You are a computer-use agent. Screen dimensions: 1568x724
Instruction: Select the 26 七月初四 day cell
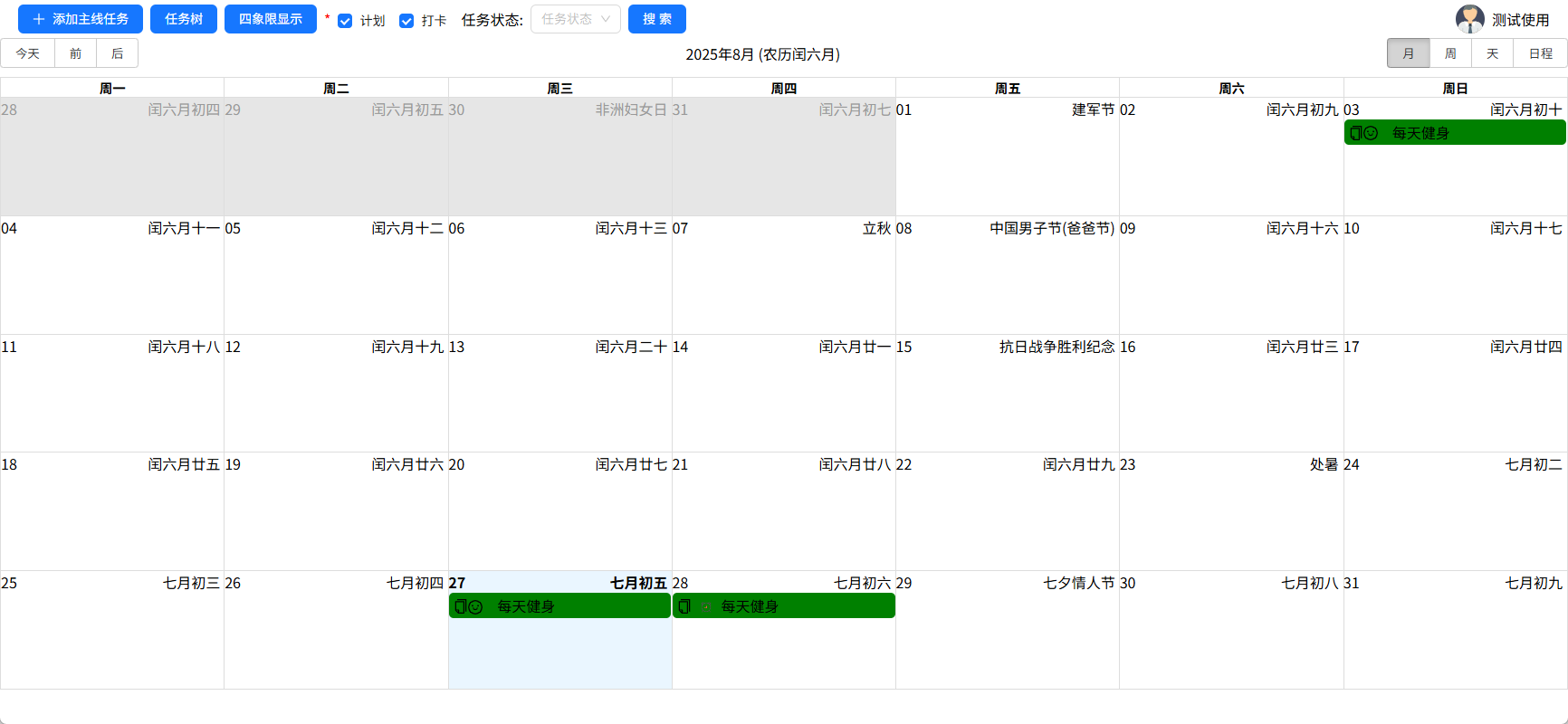[x=336, y=630]
